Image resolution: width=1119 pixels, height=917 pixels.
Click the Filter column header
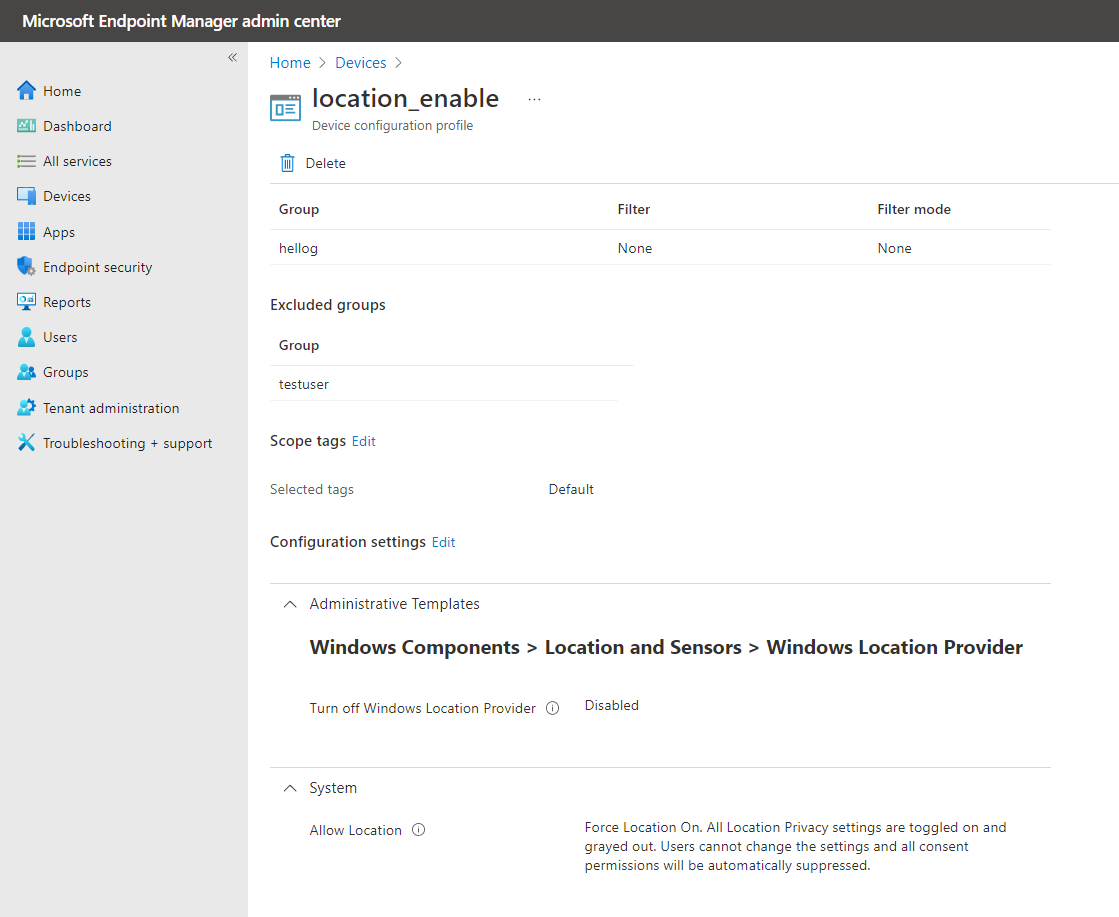click(x=634, y=209)
